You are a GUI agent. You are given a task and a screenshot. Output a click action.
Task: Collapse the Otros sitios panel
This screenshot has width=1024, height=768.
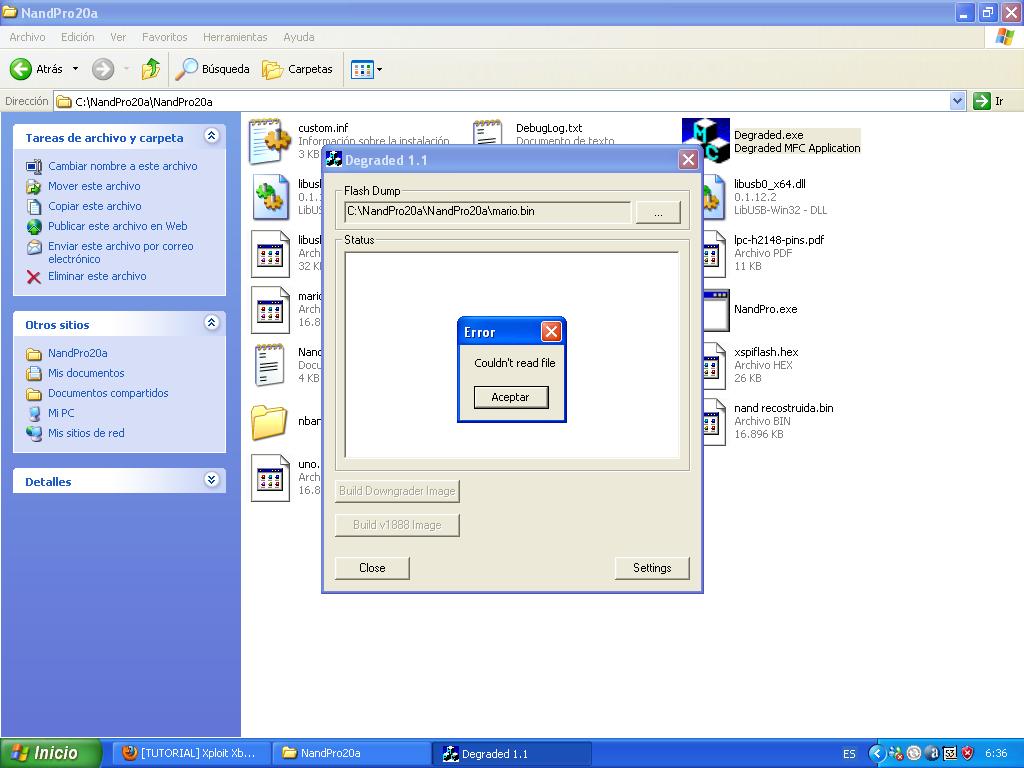pos(211,323)
